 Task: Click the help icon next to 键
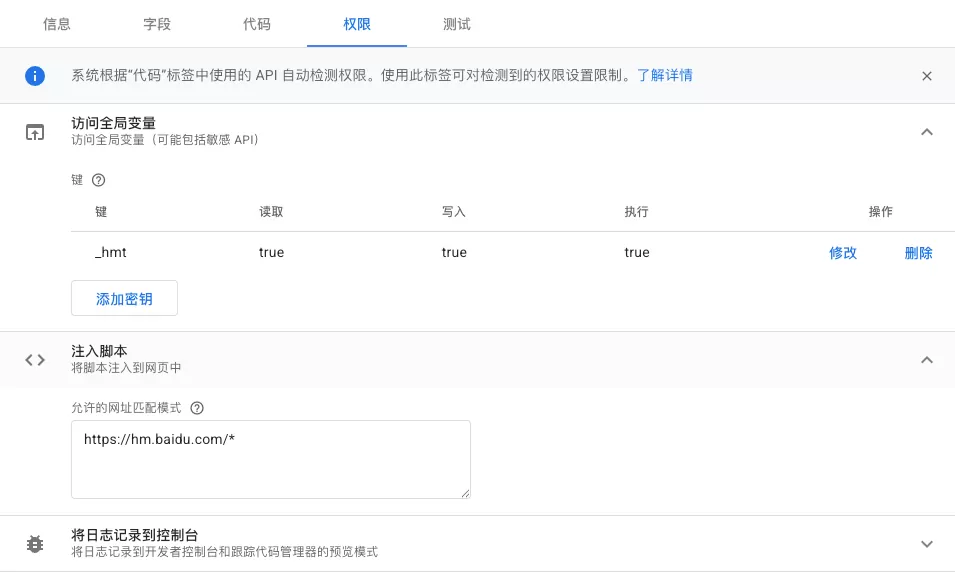(x=98, y=181)
